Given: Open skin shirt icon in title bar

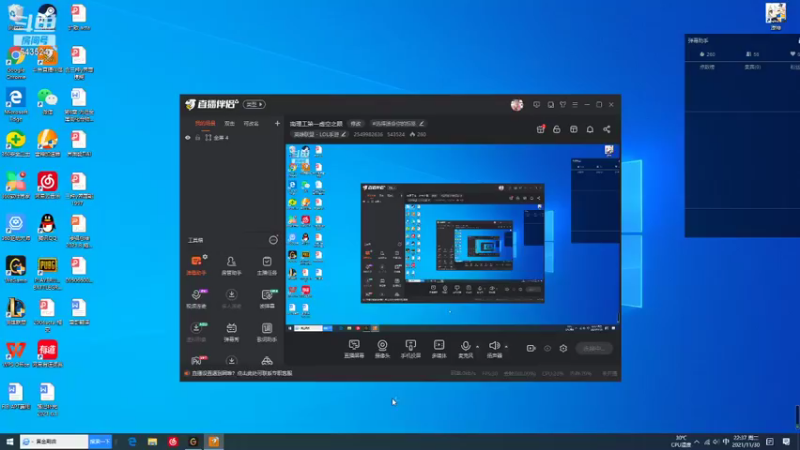Looking at the screenshot, I should (563, 105).
